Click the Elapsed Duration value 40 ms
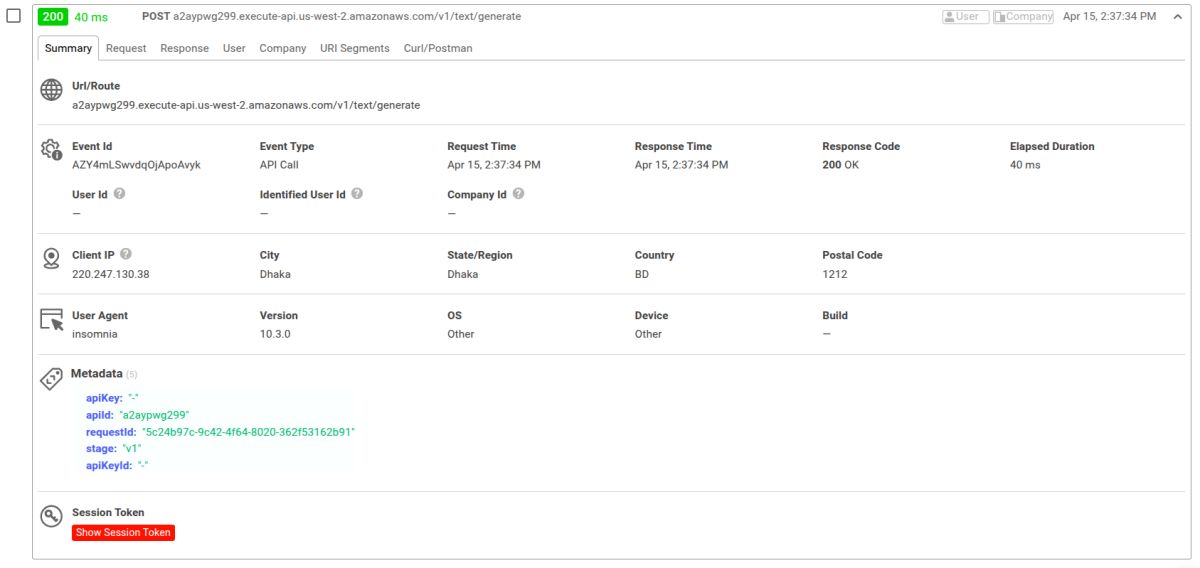The width and height of the screenshot is (1200, 568). click(x=1025, y=165)
